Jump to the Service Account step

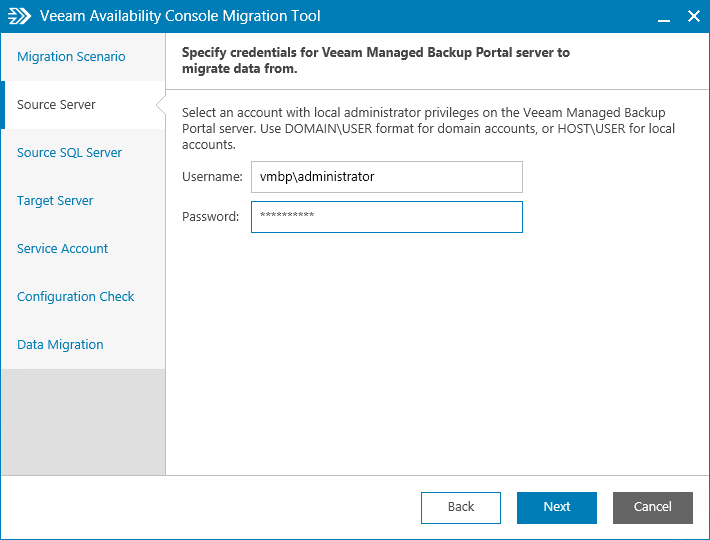click(x=62, y=249)
